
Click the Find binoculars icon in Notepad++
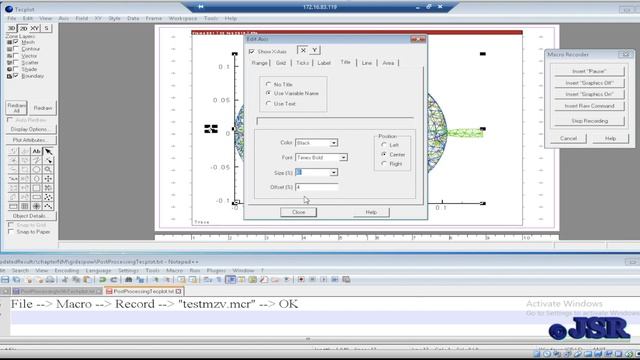(129, 280)
